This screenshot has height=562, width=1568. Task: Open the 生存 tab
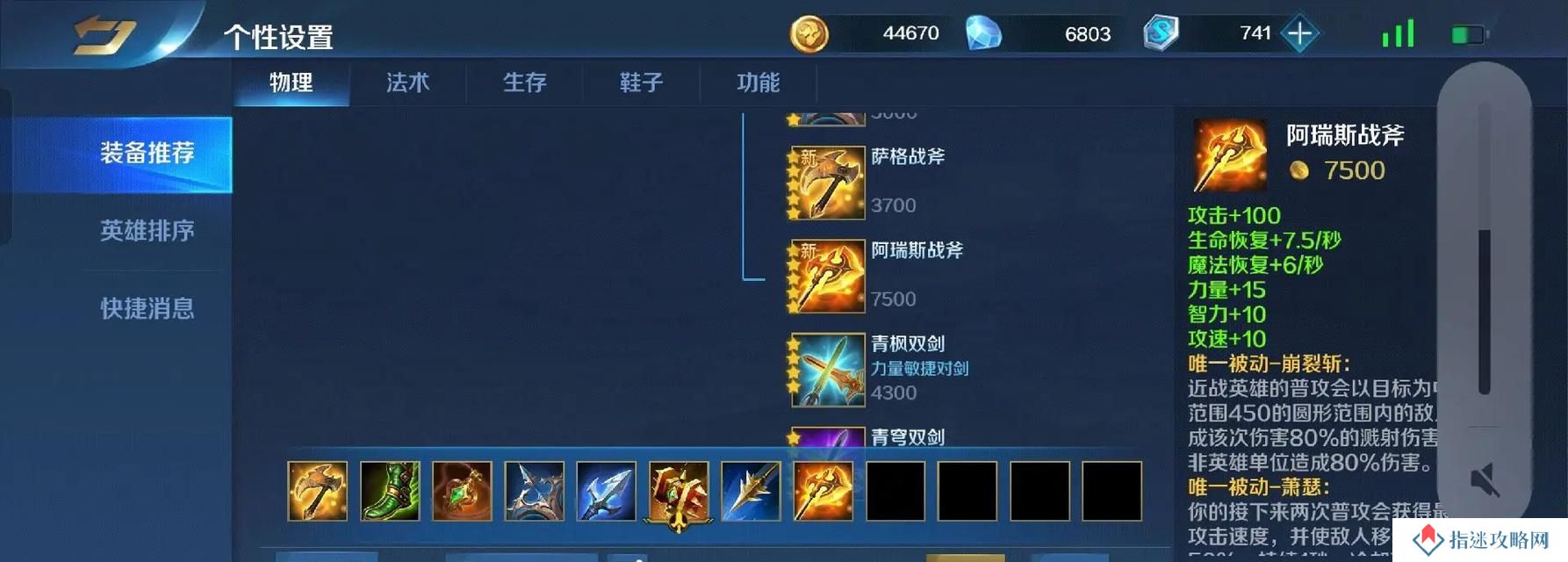coord(524,83)
